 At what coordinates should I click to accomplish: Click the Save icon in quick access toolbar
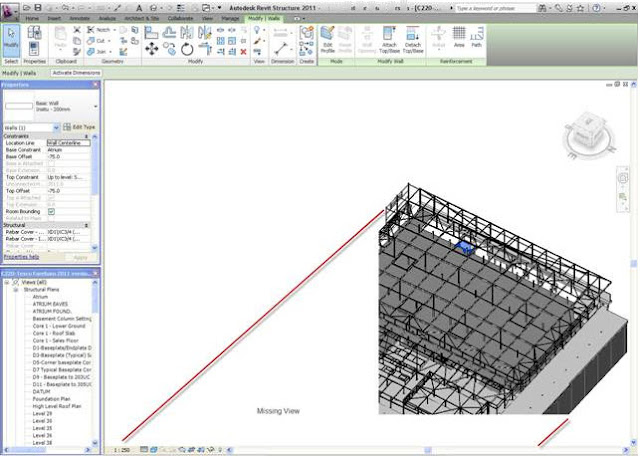38,8
